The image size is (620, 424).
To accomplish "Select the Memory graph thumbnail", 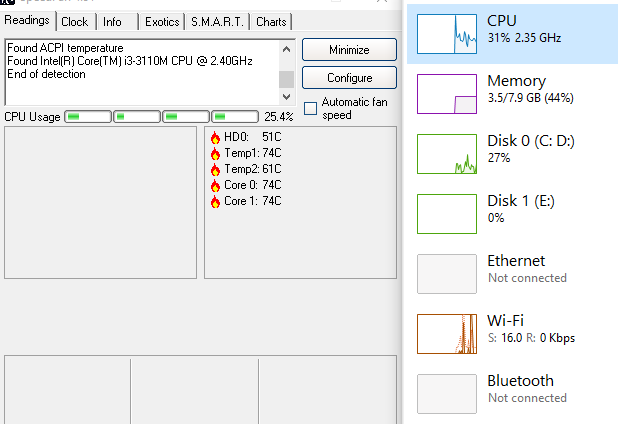I will point(447,94).
